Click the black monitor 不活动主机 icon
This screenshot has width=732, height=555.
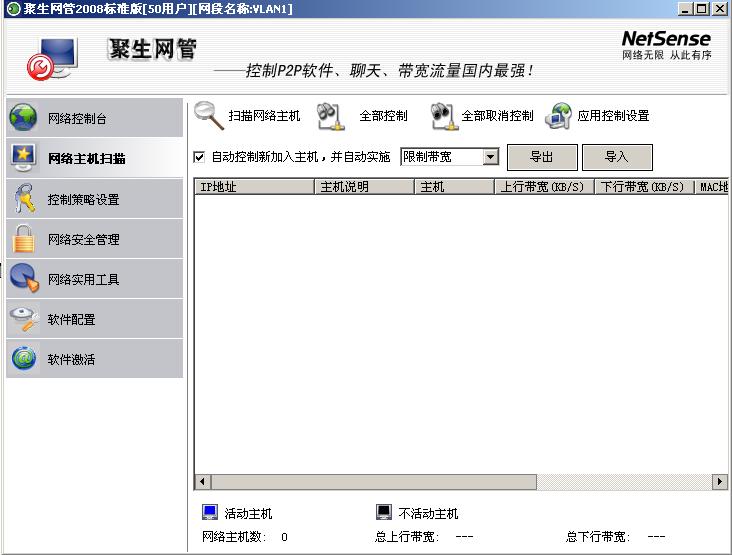384,512
